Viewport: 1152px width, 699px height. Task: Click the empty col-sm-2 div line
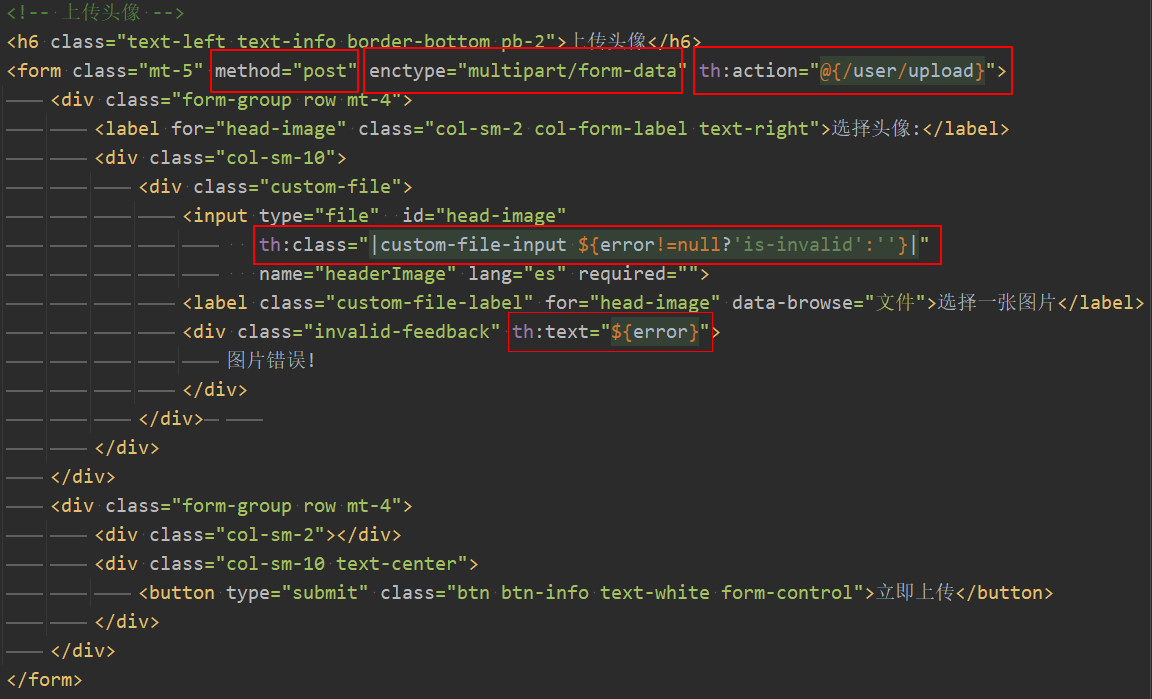pyautogui.click(x=248, y=535)
